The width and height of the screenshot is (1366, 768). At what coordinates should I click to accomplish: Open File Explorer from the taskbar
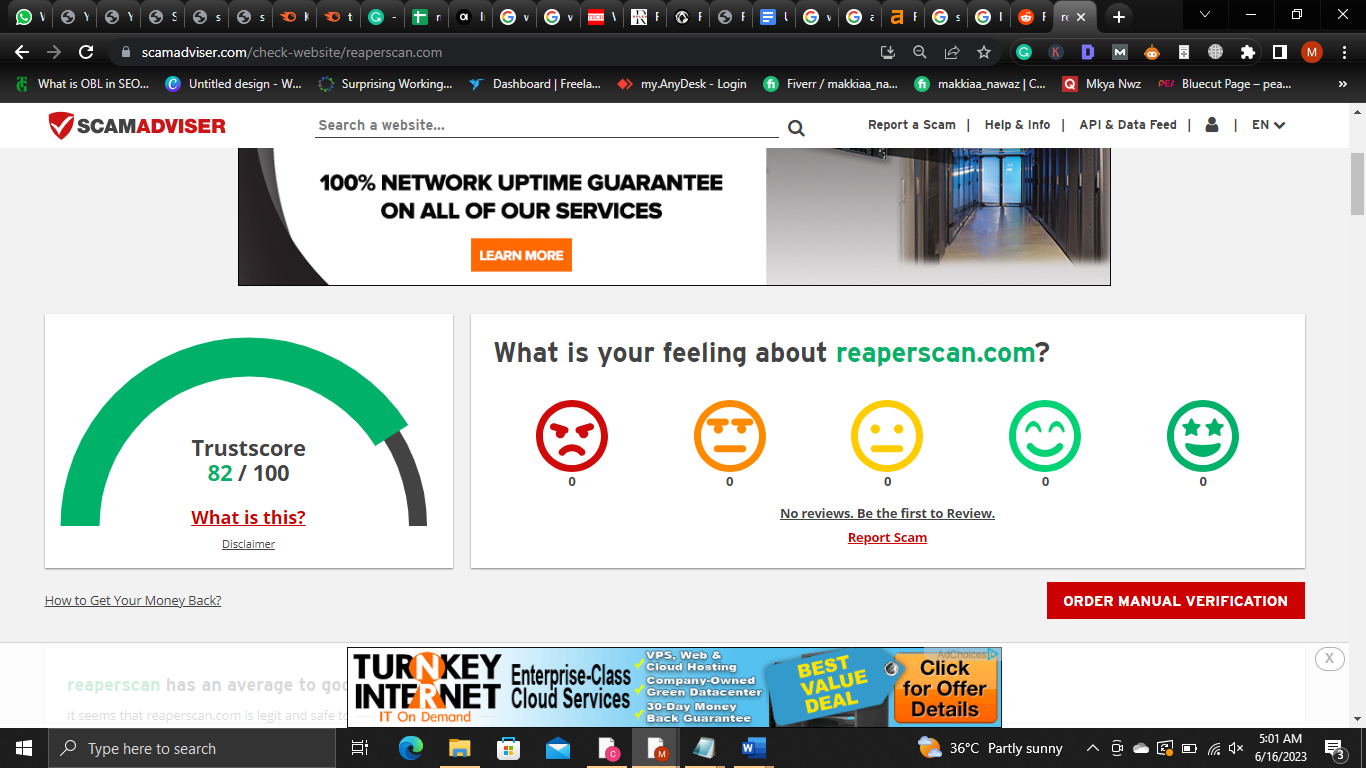(459, 748)
